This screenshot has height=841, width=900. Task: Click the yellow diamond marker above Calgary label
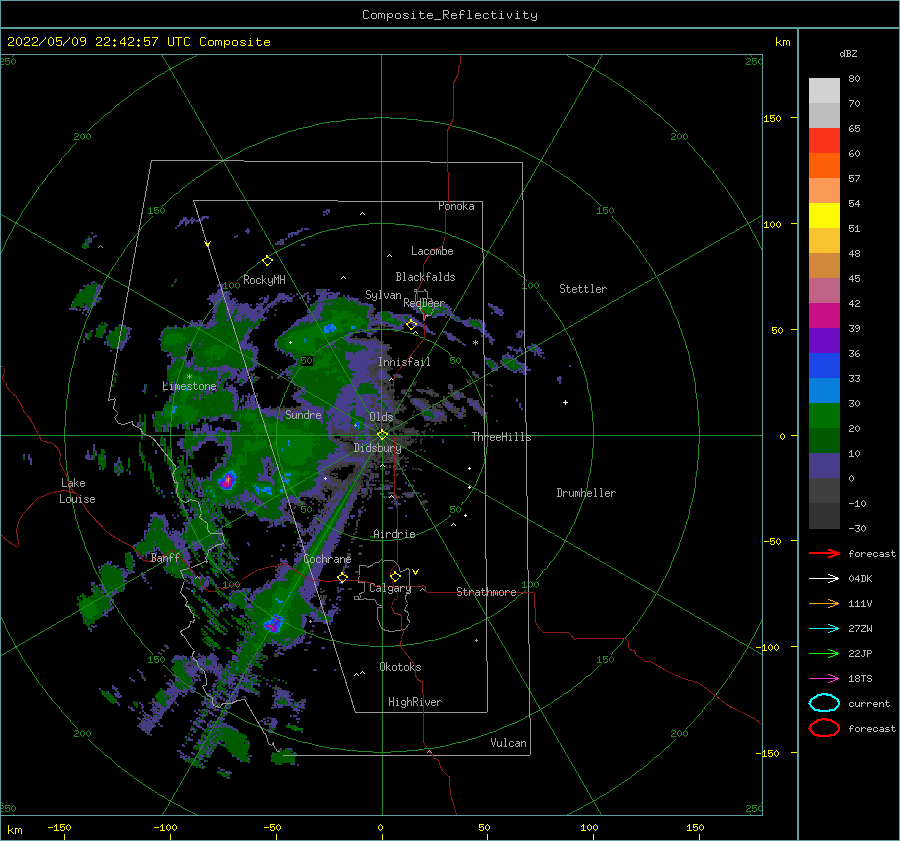pyautogui.click(x=395, y=576)
